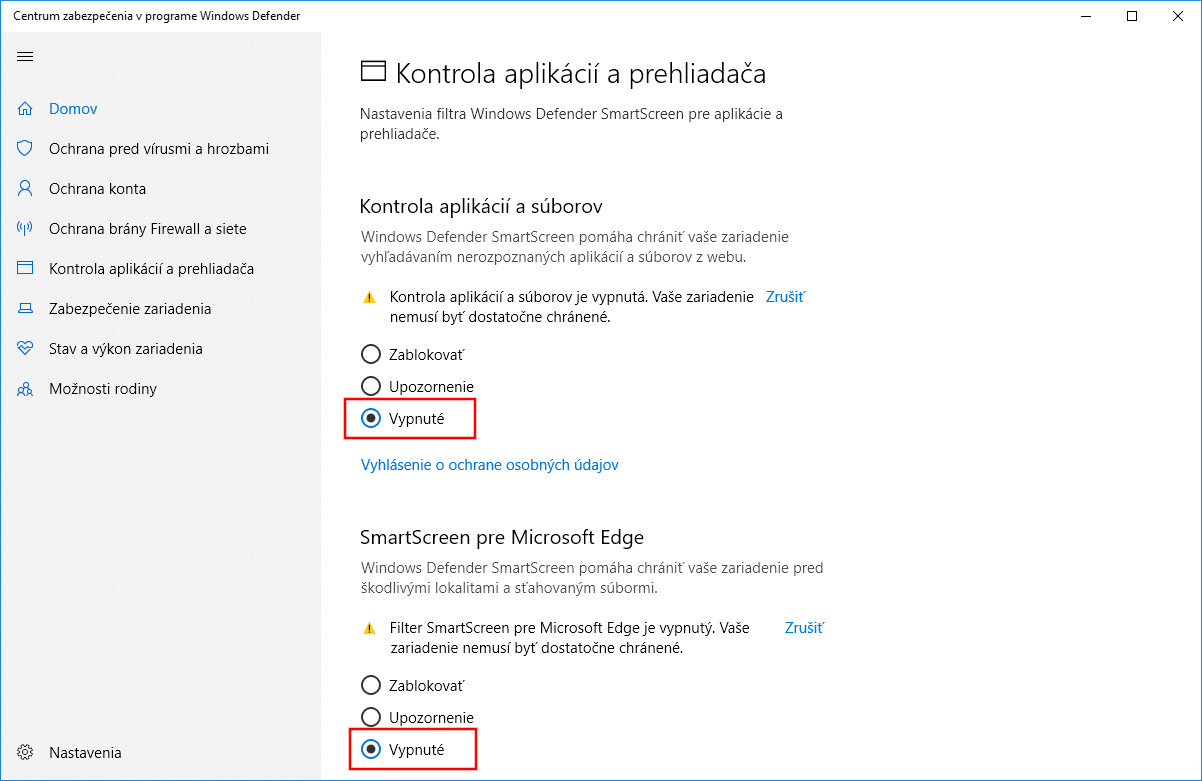
Task: Click the Domov home icon
Action: pyautogui.click(x=25, y=109)
